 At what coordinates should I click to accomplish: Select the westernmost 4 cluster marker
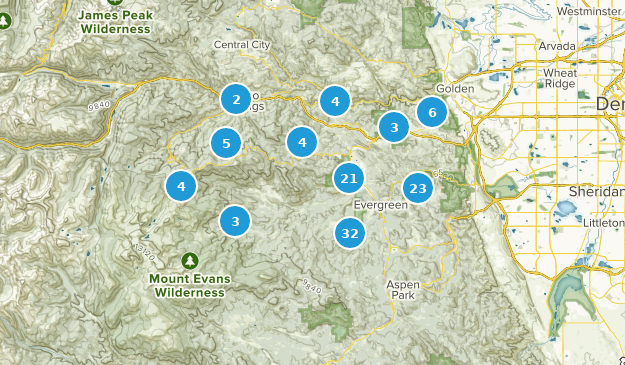[181, 186]
